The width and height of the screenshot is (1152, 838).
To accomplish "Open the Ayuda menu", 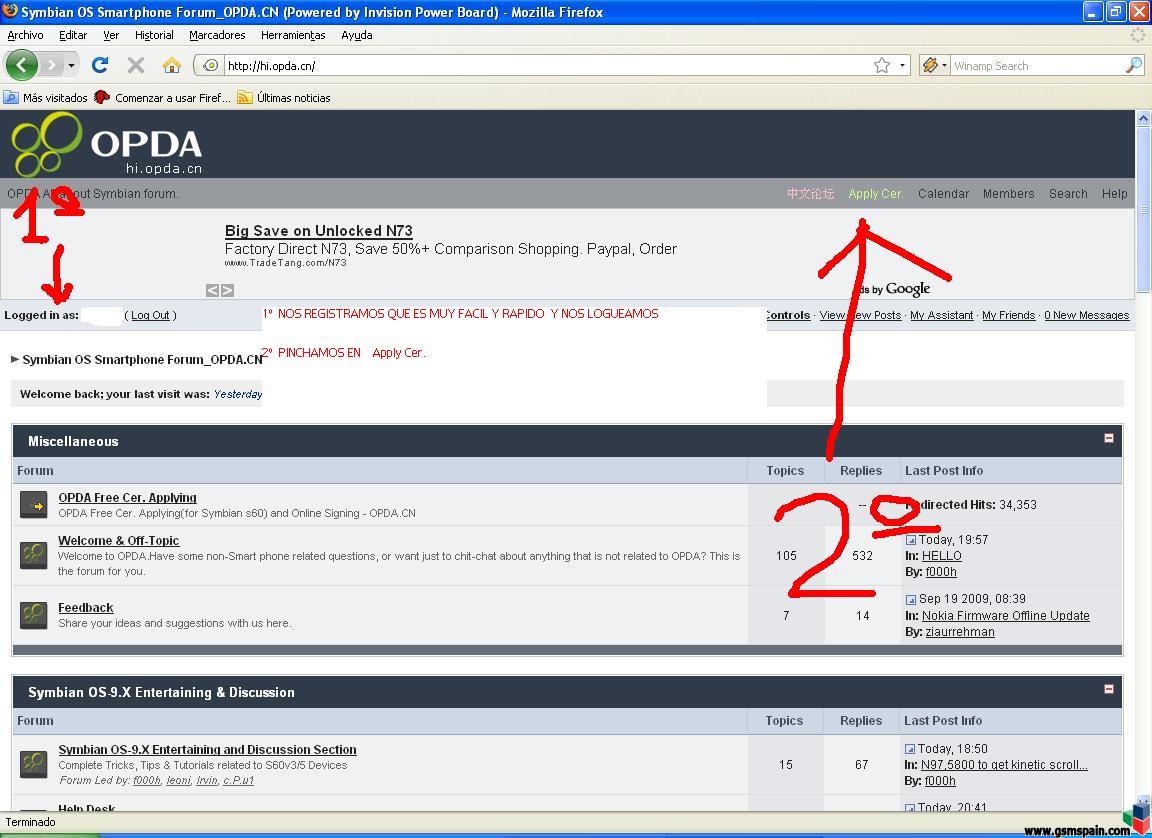I will [x=356, y=35].
